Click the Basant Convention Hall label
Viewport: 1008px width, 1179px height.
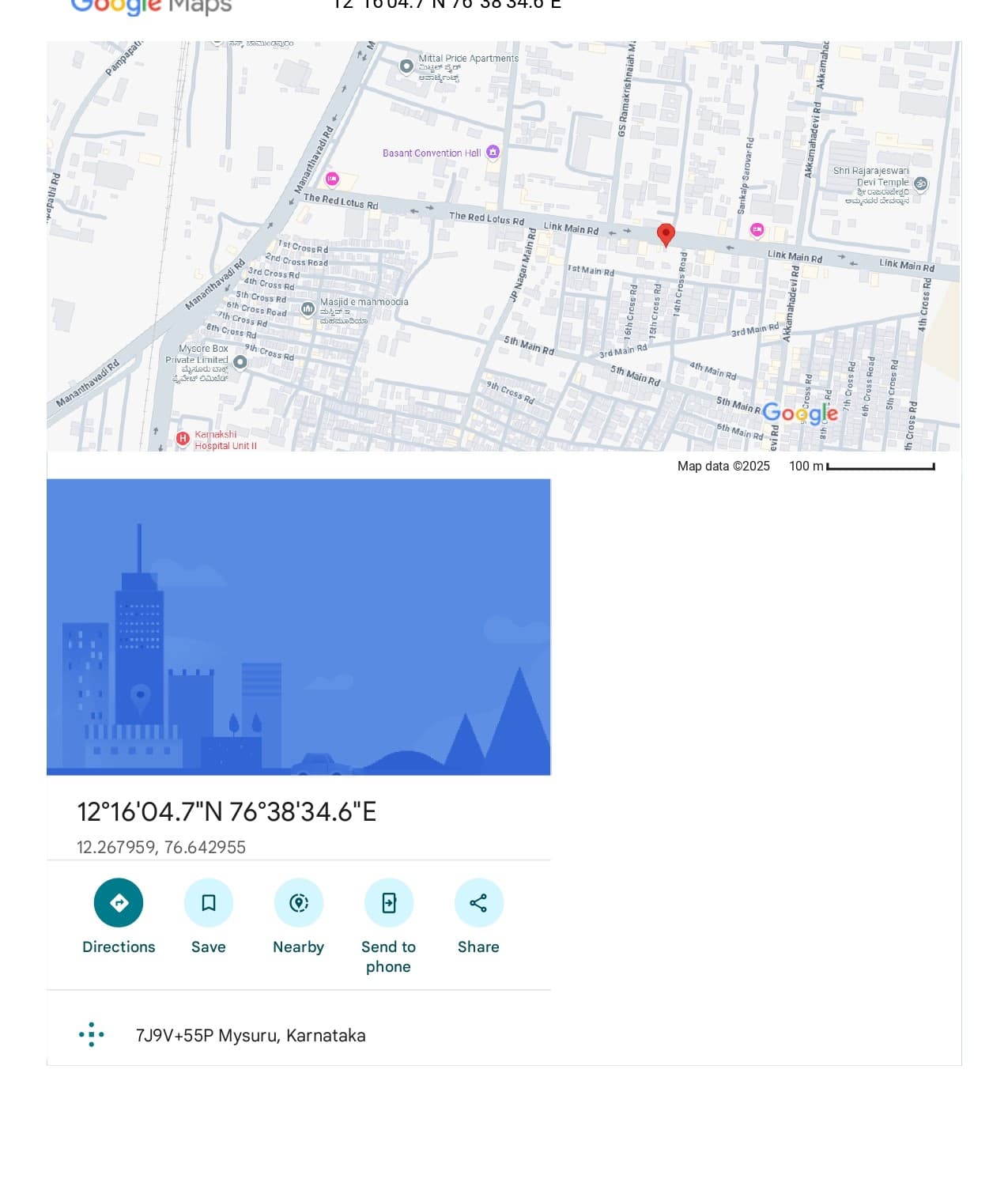[x=432, y=153]
